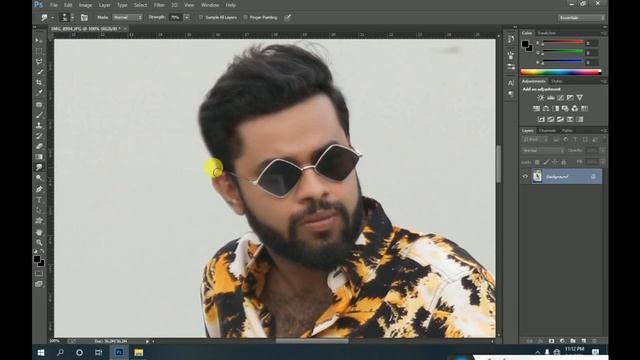The height and width of the screenshot is (360, 640).
Task: Select the Move tool
Action: click(39, 40)
